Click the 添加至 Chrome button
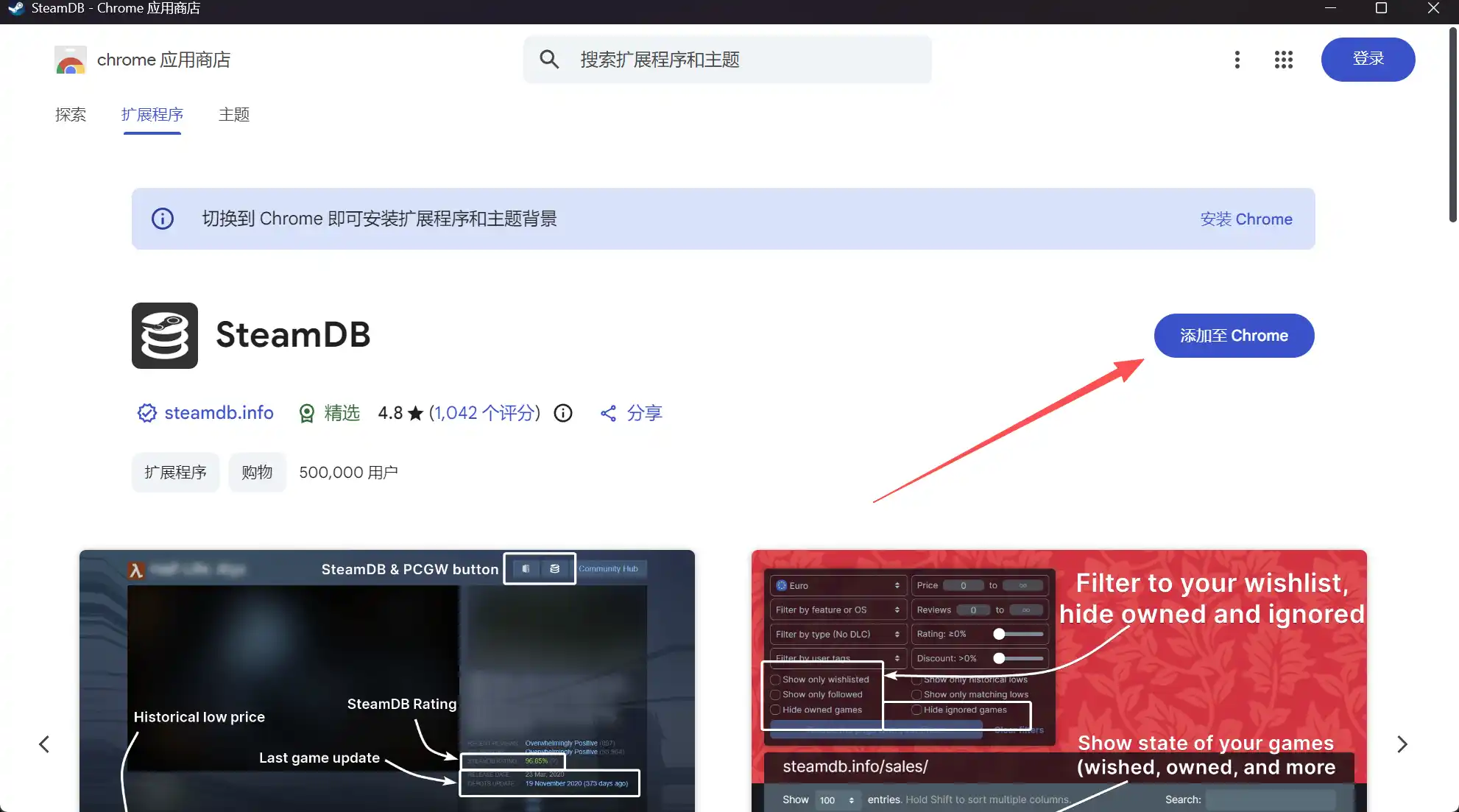 [x=1234, y=336]
